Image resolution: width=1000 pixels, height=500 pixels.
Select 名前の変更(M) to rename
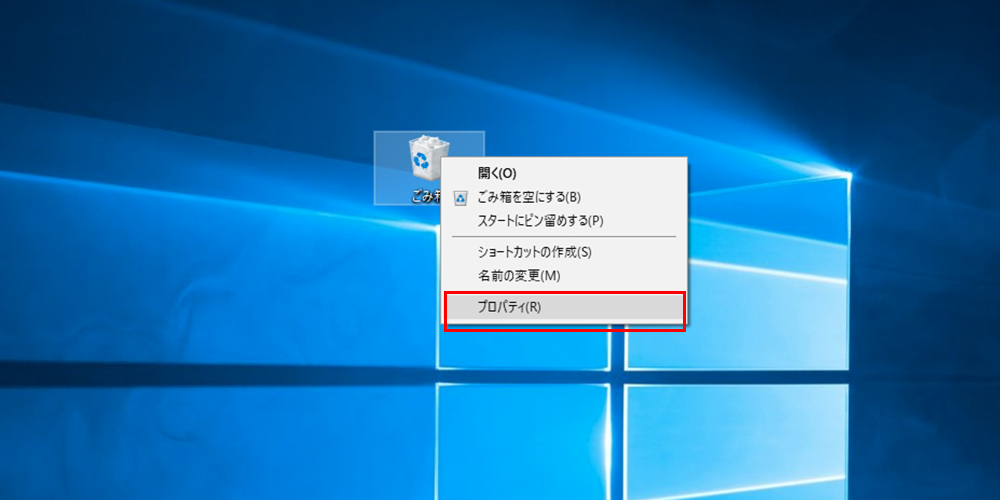tap(564, 276)
